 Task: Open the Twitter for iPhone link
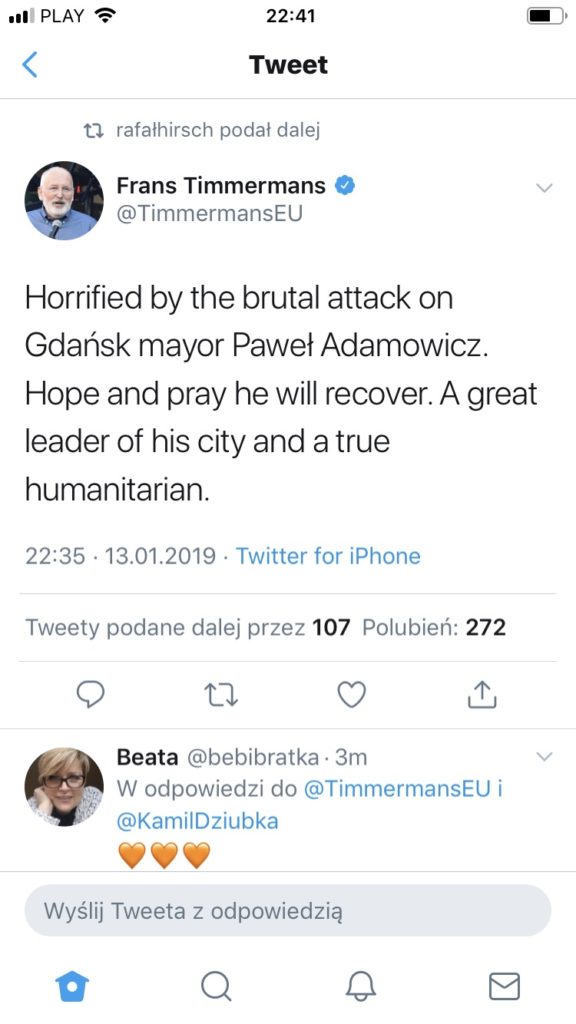328,556
